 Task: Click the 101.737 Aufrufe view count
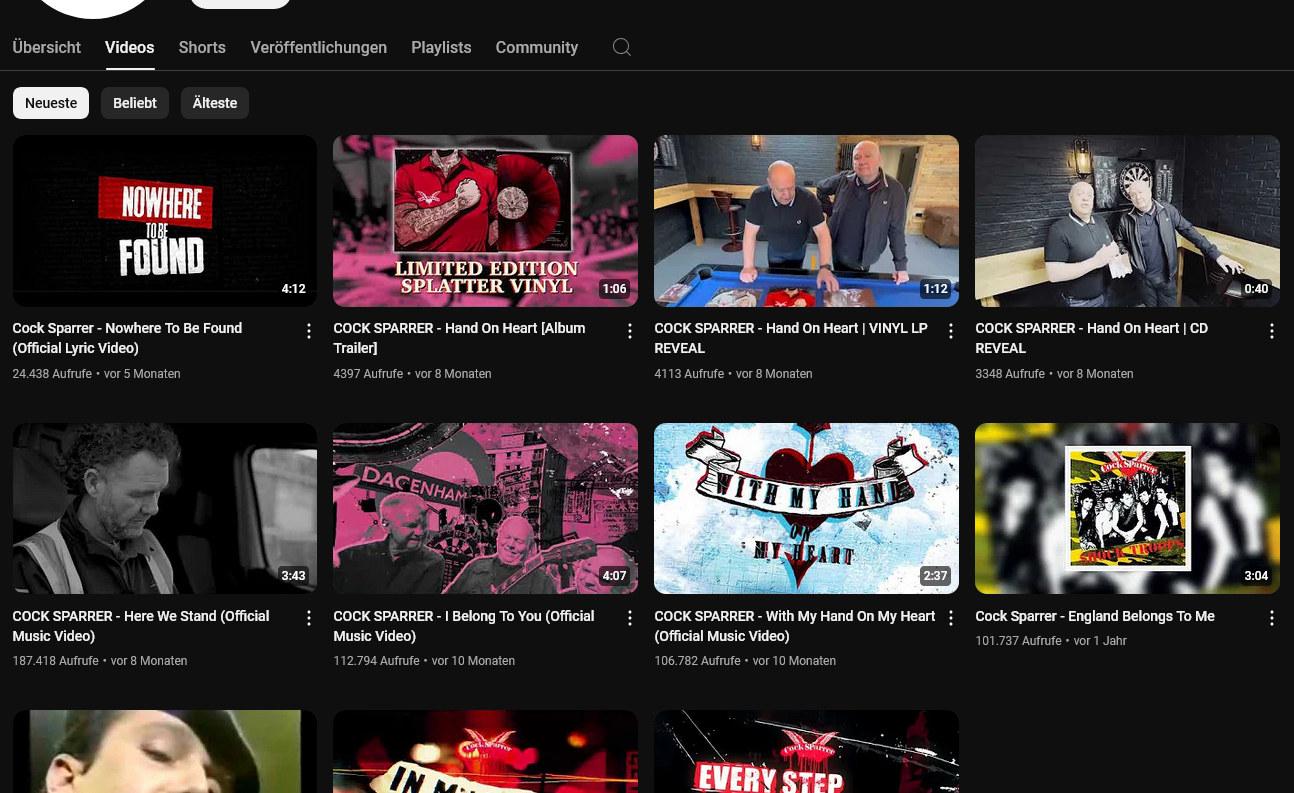(1018, 641)
